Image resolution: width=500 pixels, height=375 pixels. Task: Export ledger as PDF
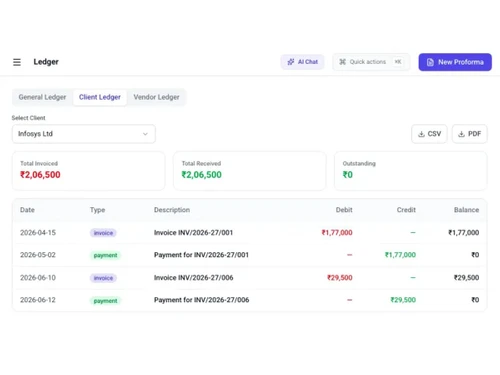tap(469, 134)
